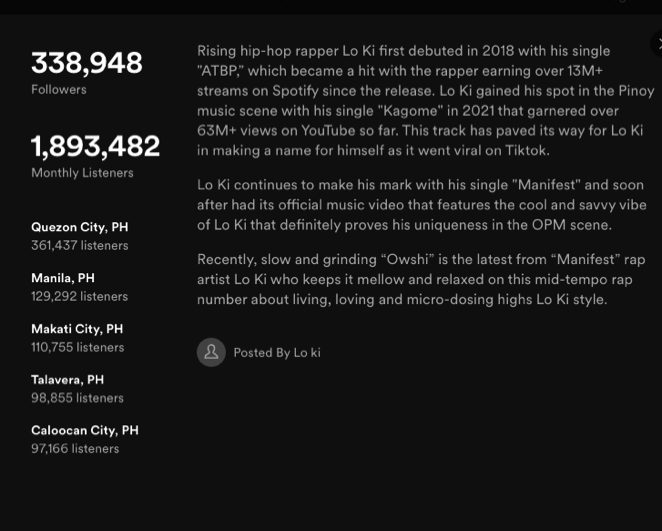The image size is (662, 531).
Task: Select Makati City, PH location
Action: (x=77, y=329)
